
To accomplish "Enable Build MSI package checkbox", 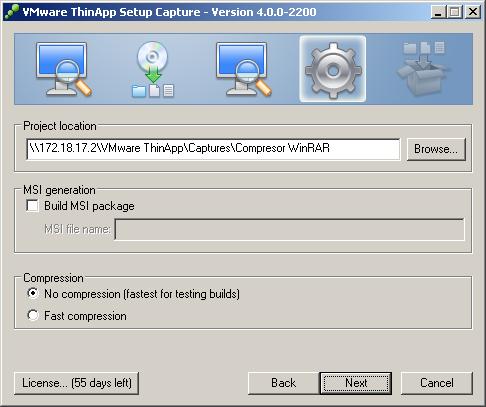I will (x=32, y=206).
